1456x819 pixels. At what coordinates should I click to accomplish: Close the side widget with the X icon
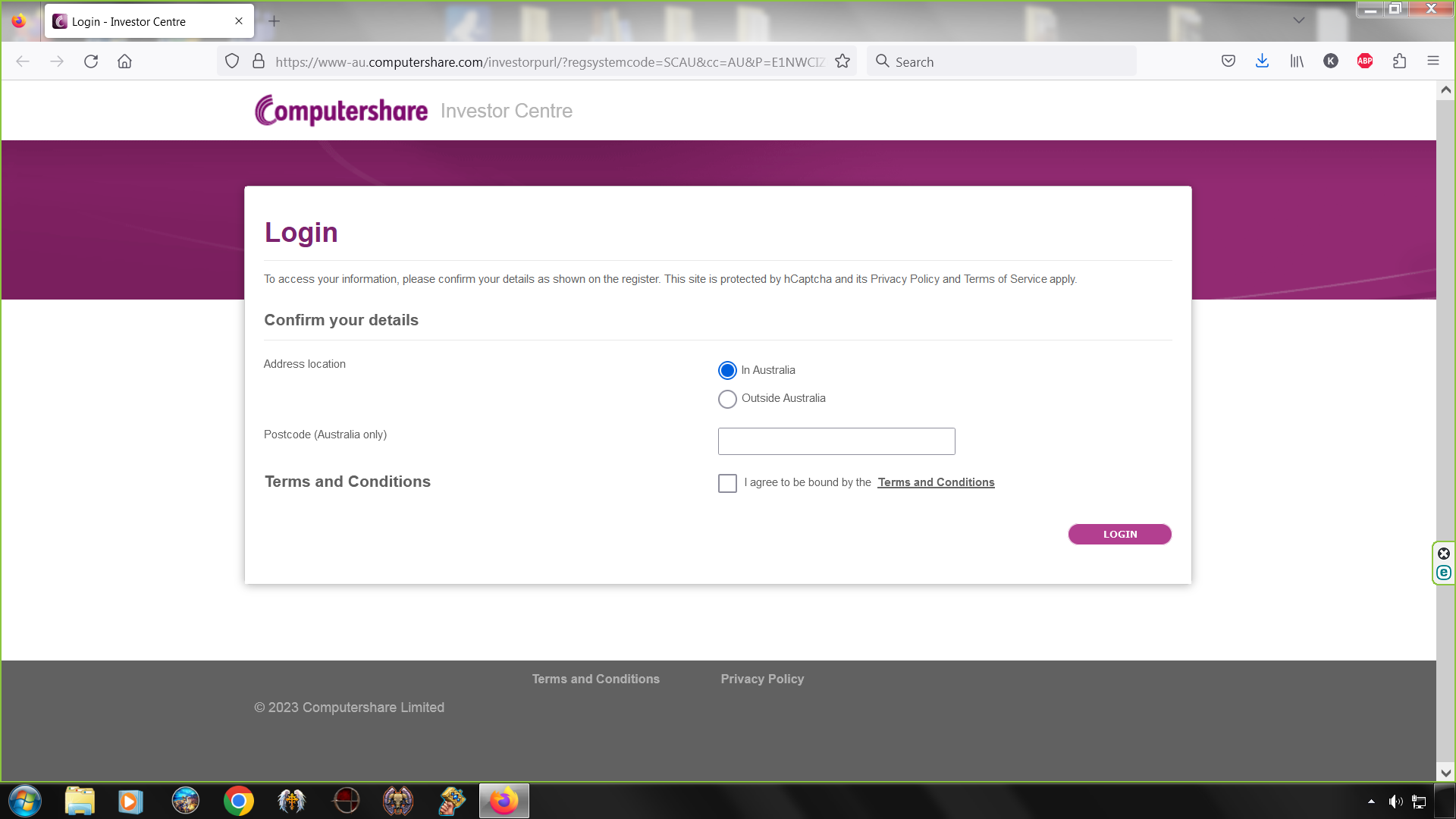click(1444, 554)
